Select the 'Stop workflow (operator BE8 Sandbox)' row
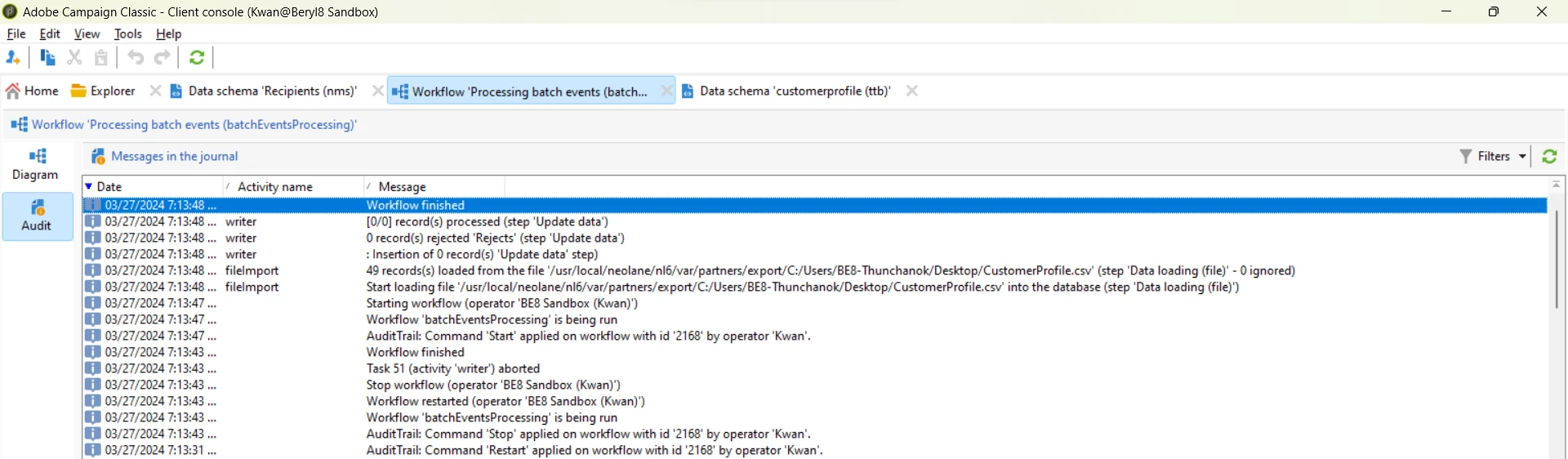The width and height of the screenshot is (1568, 459). click(x=815, y=385)
